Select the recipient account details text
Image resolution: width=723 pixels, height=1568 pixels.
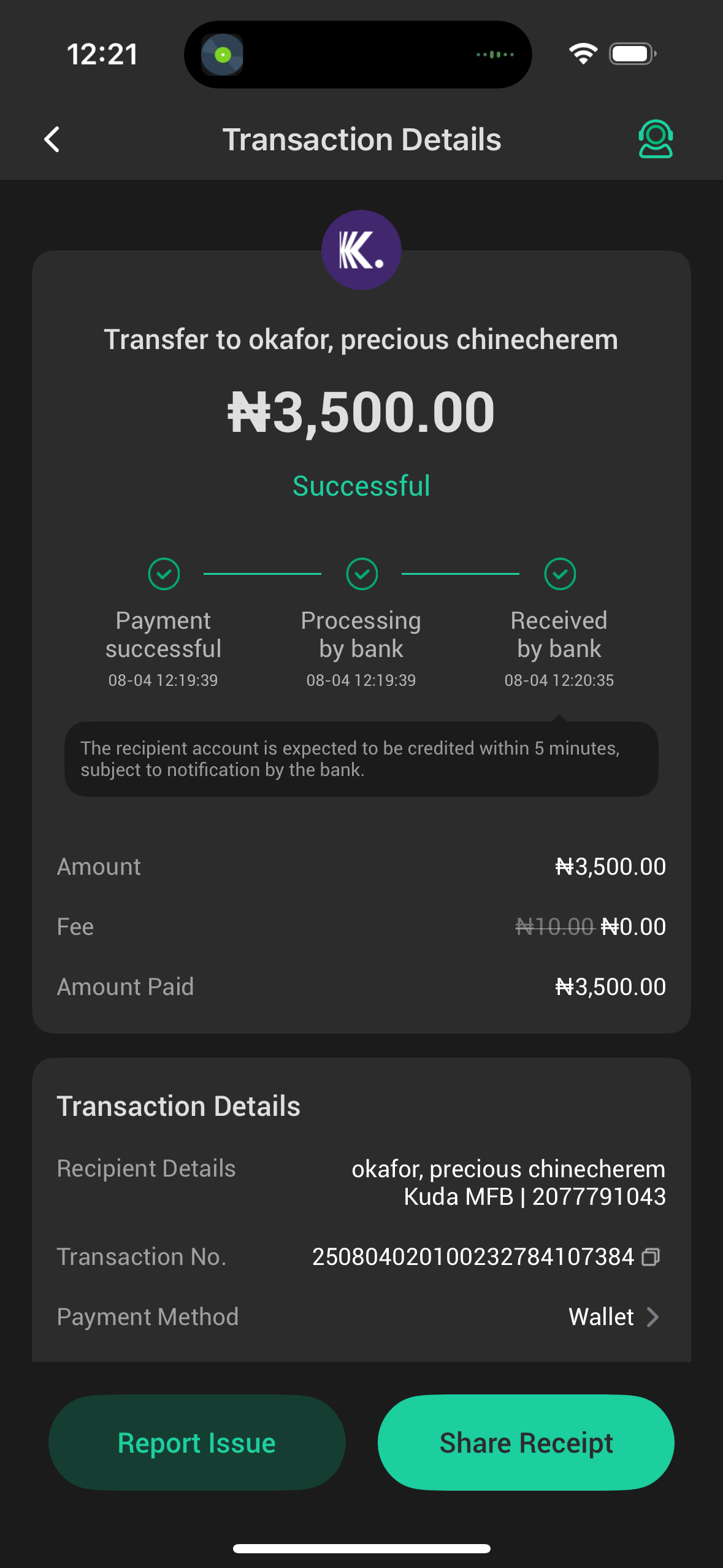point(508,1183)
